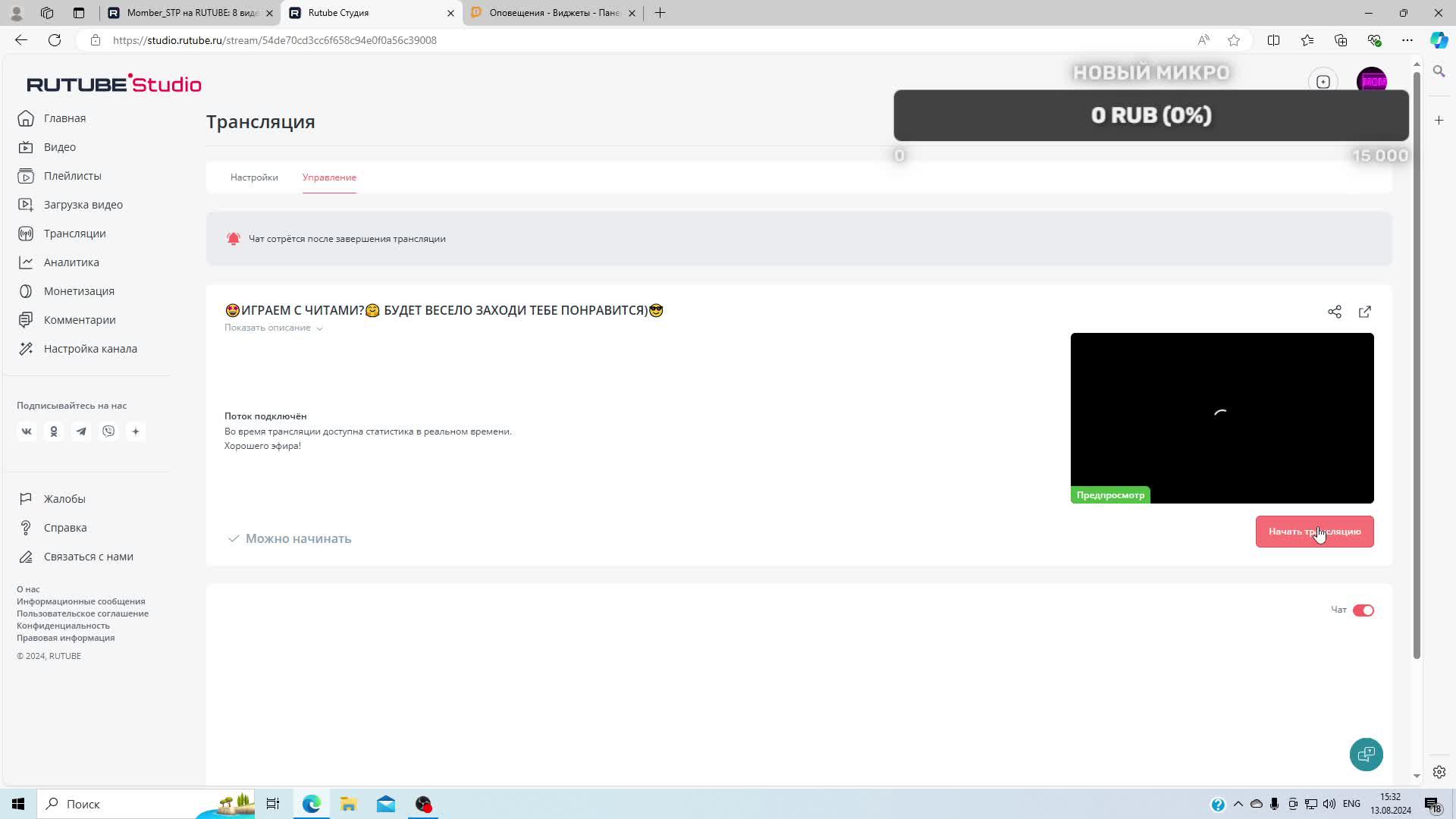Open the Windows Start menu
This screenshot has width=1456, height=819.
pyautogui.click(x=18, y=804)
